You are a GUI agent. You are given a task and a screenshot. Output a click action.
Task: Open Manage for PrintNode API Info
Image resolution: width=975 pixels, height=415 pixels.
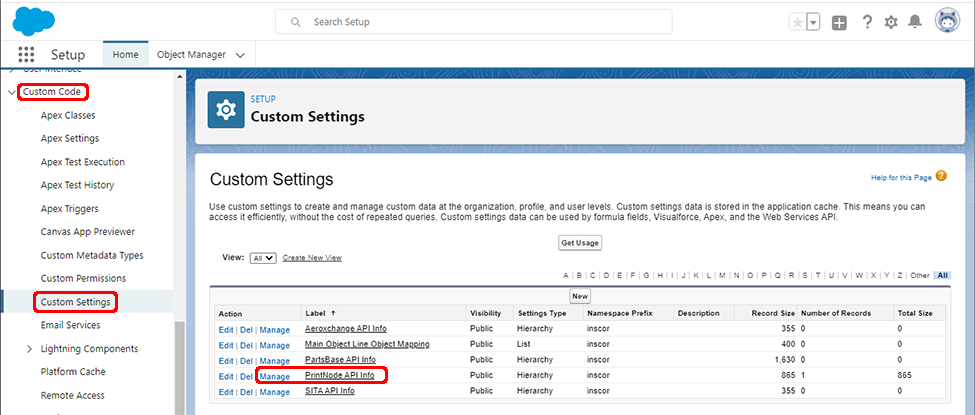[274, 376]
